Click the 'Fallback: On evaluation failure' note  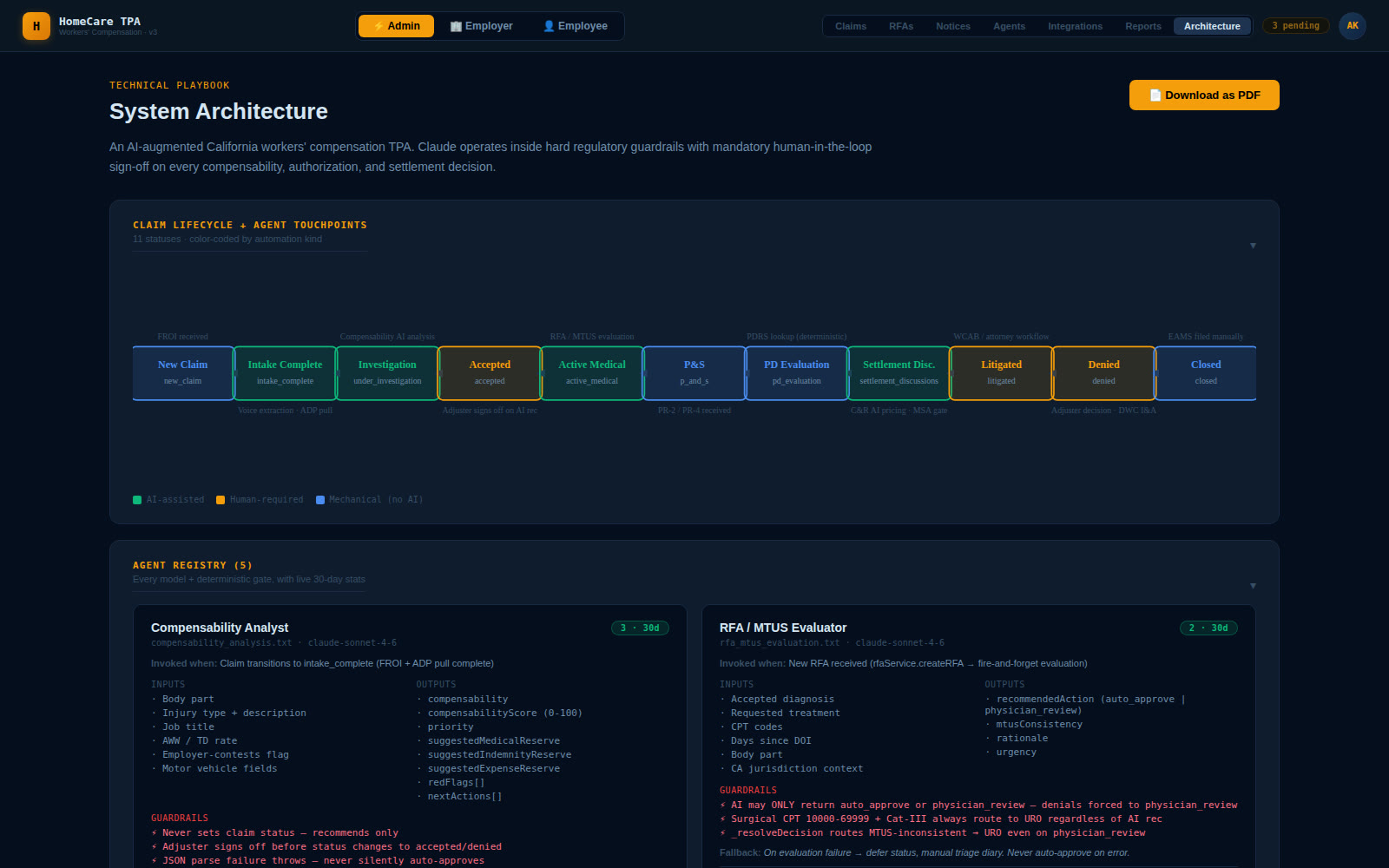pos(925,852)
